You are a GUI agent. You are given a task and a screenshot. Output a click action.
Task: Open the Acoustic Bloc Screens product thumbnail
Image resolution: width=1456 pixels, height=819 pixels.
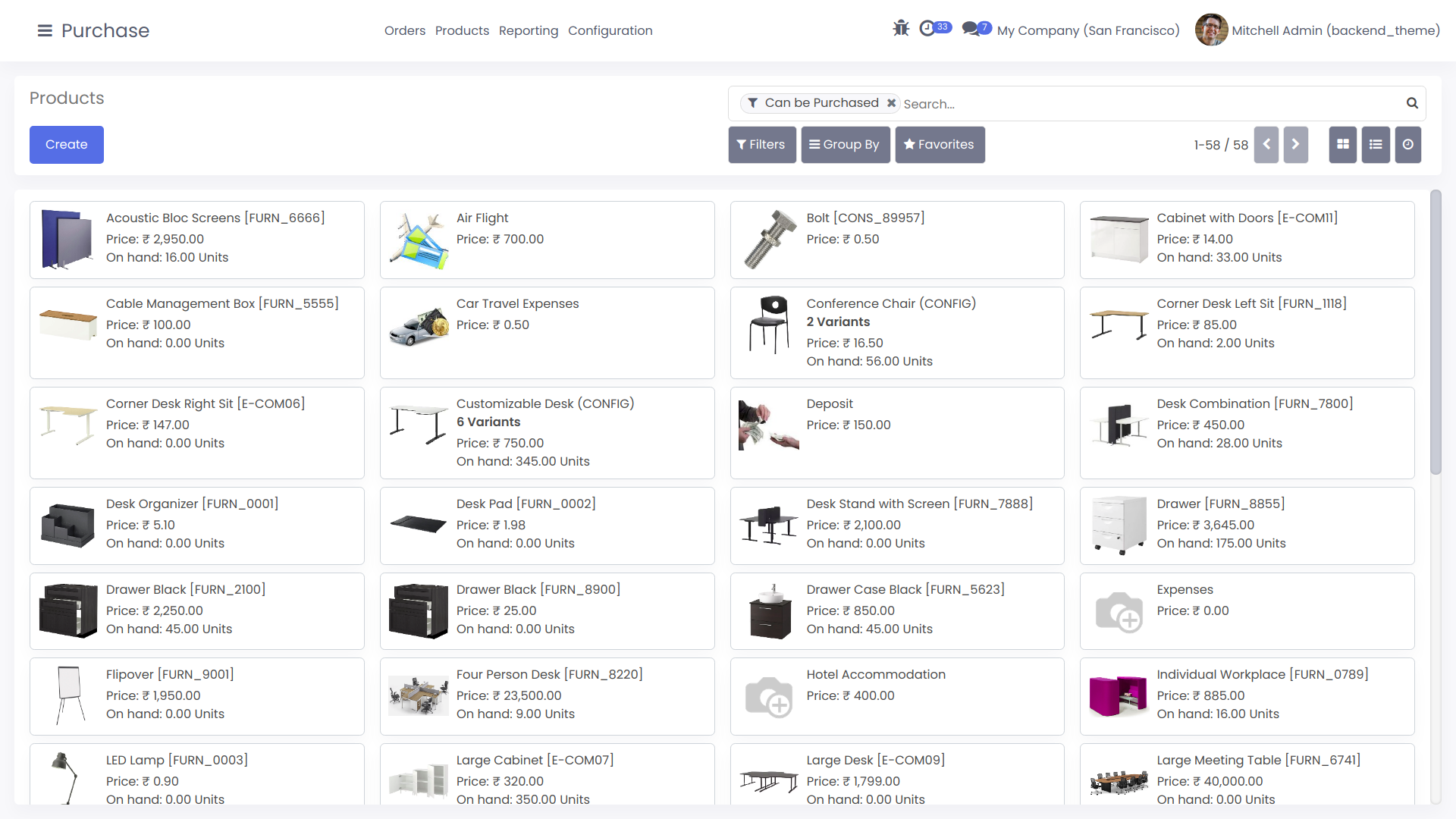tap(67, 240)
